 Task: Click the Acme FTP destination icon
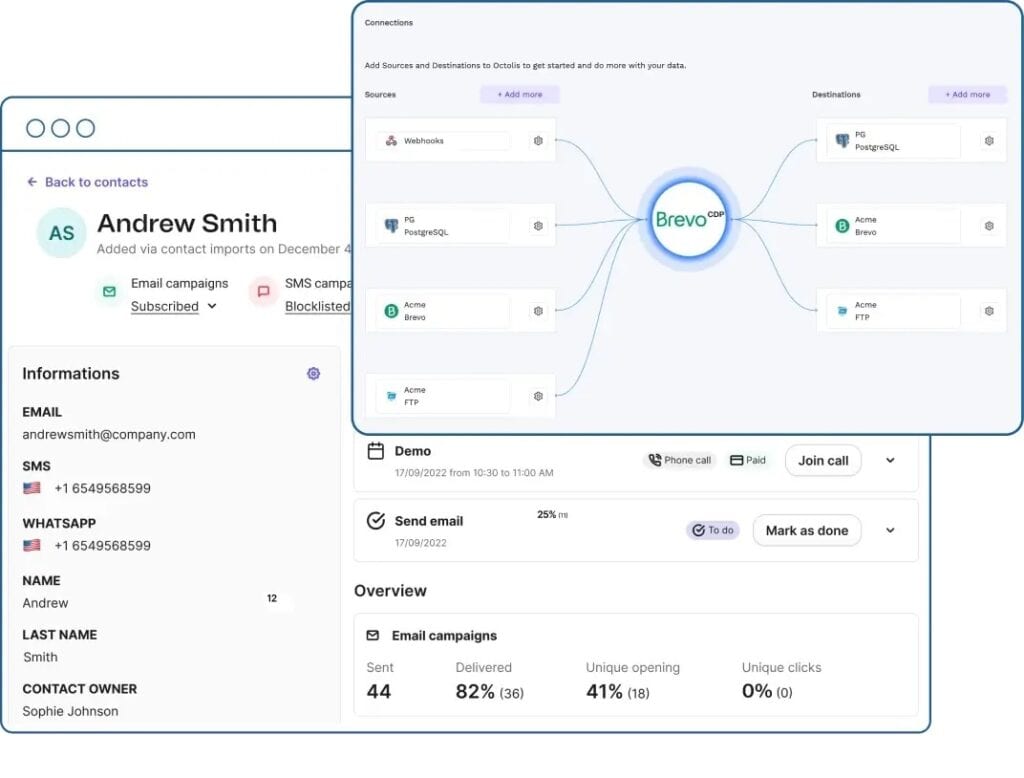pos(842,311)
